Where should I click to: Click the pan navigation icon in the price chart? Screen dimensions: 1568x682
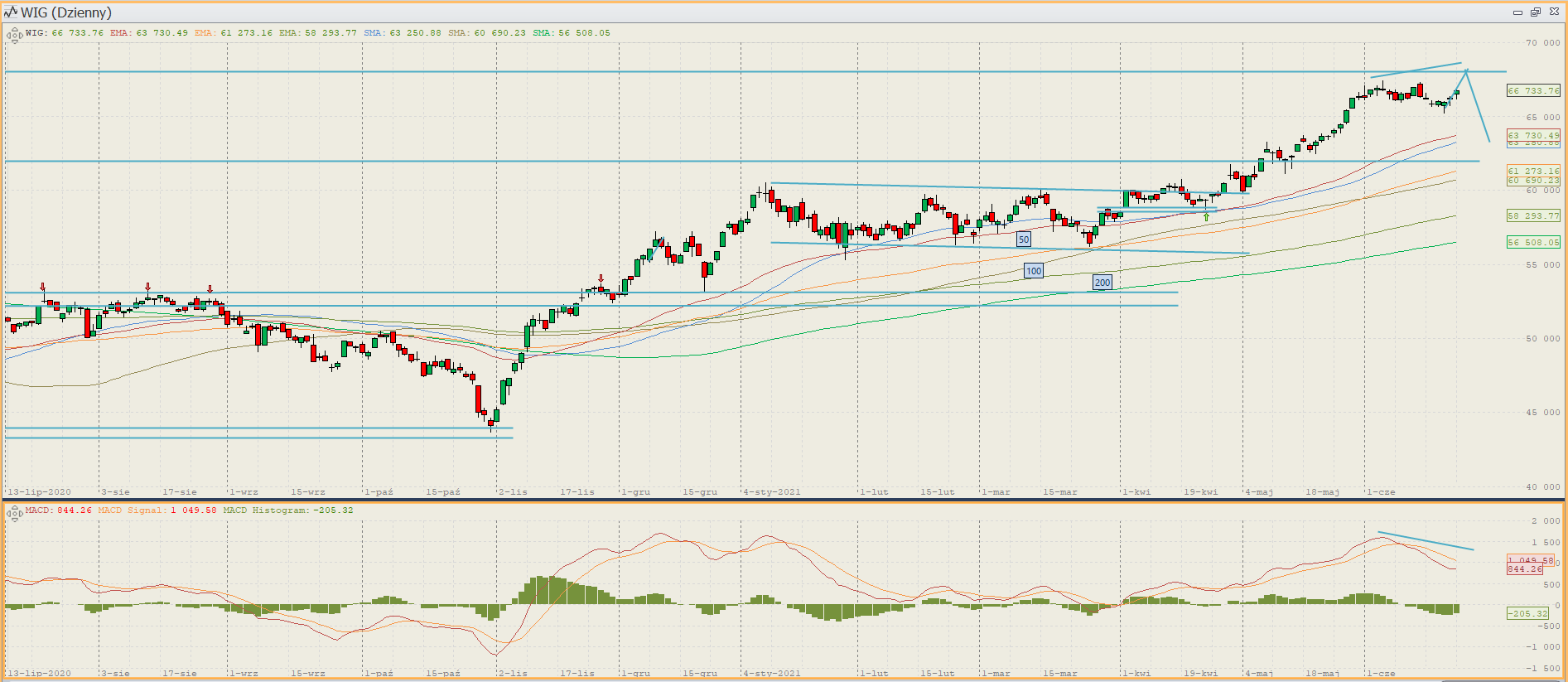[x=14, y=35]
